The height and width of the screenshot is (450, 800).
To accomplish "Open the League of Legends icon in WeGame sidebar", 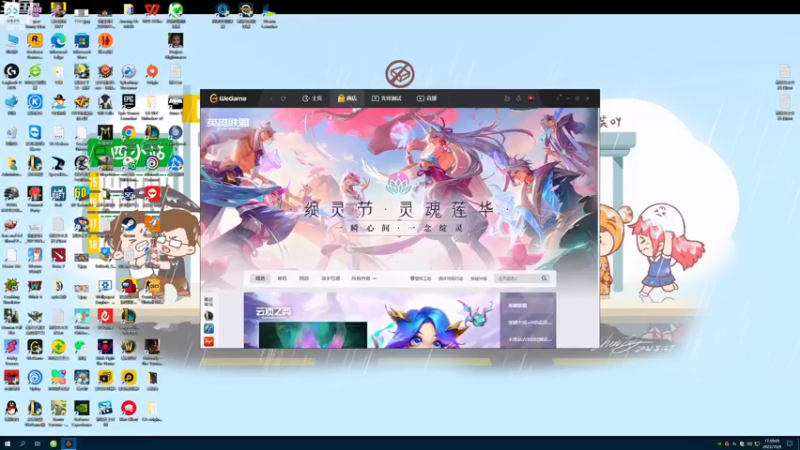I will pos(209,316).
